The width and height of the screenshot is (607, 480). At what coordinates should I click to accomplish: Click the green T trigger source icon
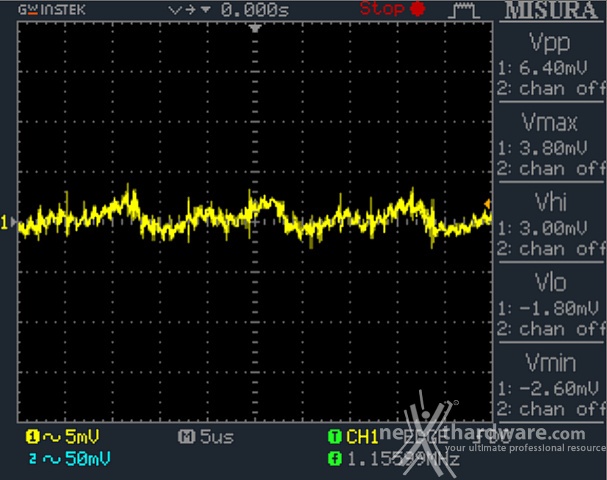335,437
